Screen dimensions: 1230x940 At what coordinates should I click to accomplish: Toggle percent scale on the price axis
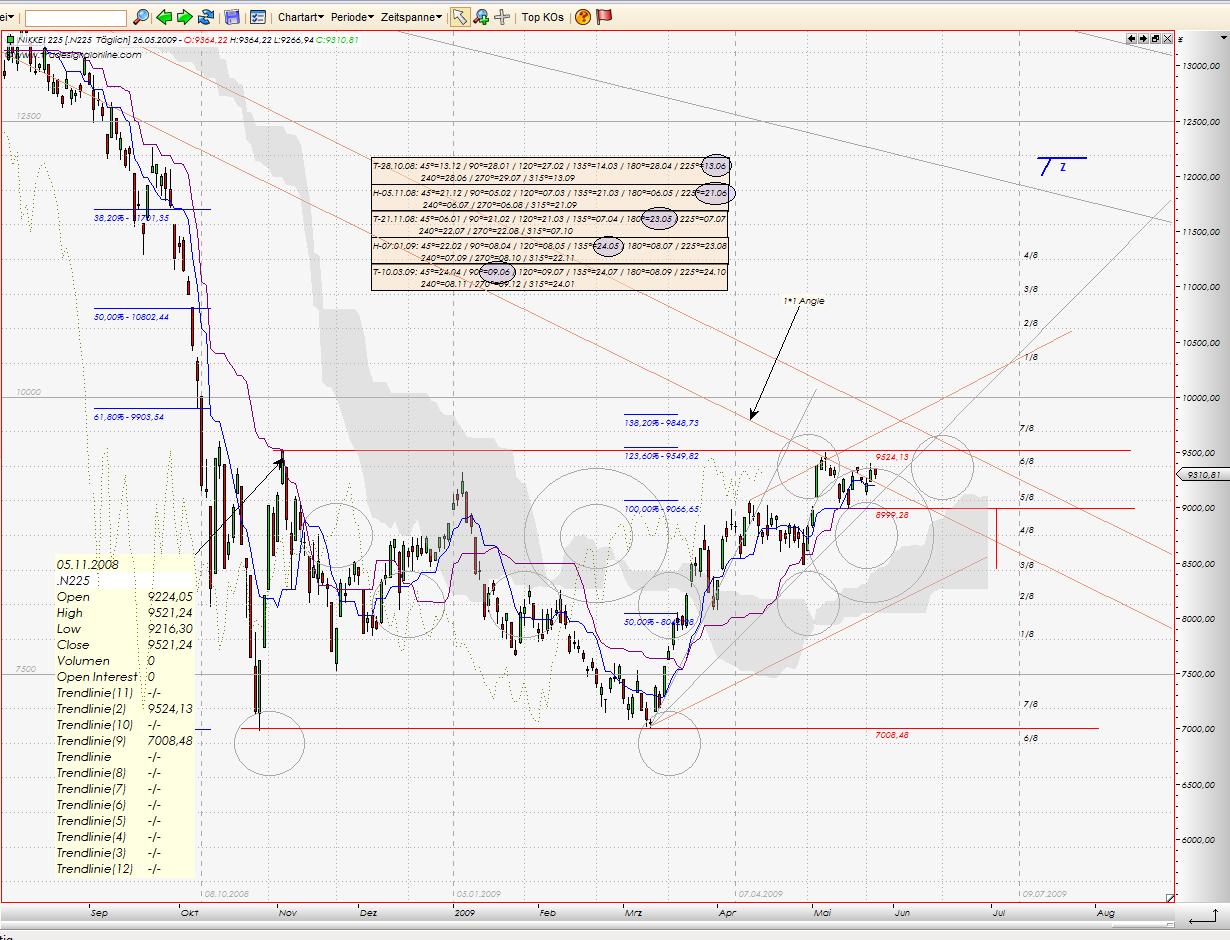[1180, 39]
